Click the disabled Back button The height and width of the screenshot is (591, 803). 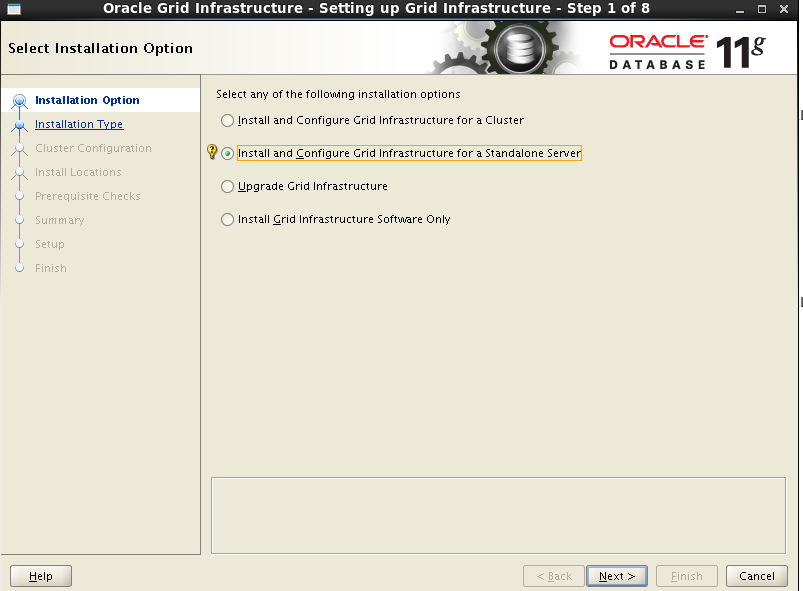[554, 576]
